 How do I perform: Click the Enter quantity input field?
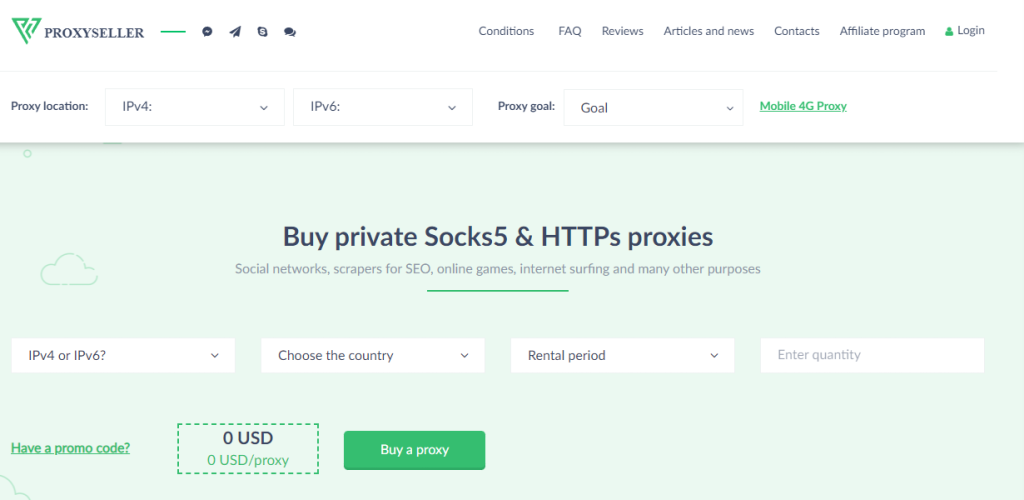pos(872,355)
